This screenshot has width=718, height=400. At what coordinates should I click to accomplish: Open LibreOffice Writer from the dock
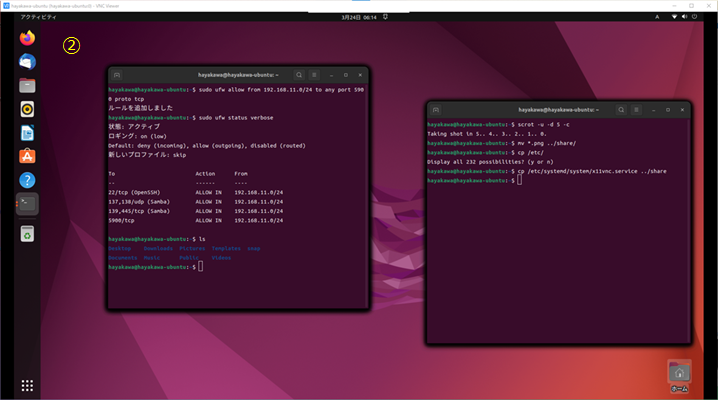pyautogui.click(x=27, y=132)
